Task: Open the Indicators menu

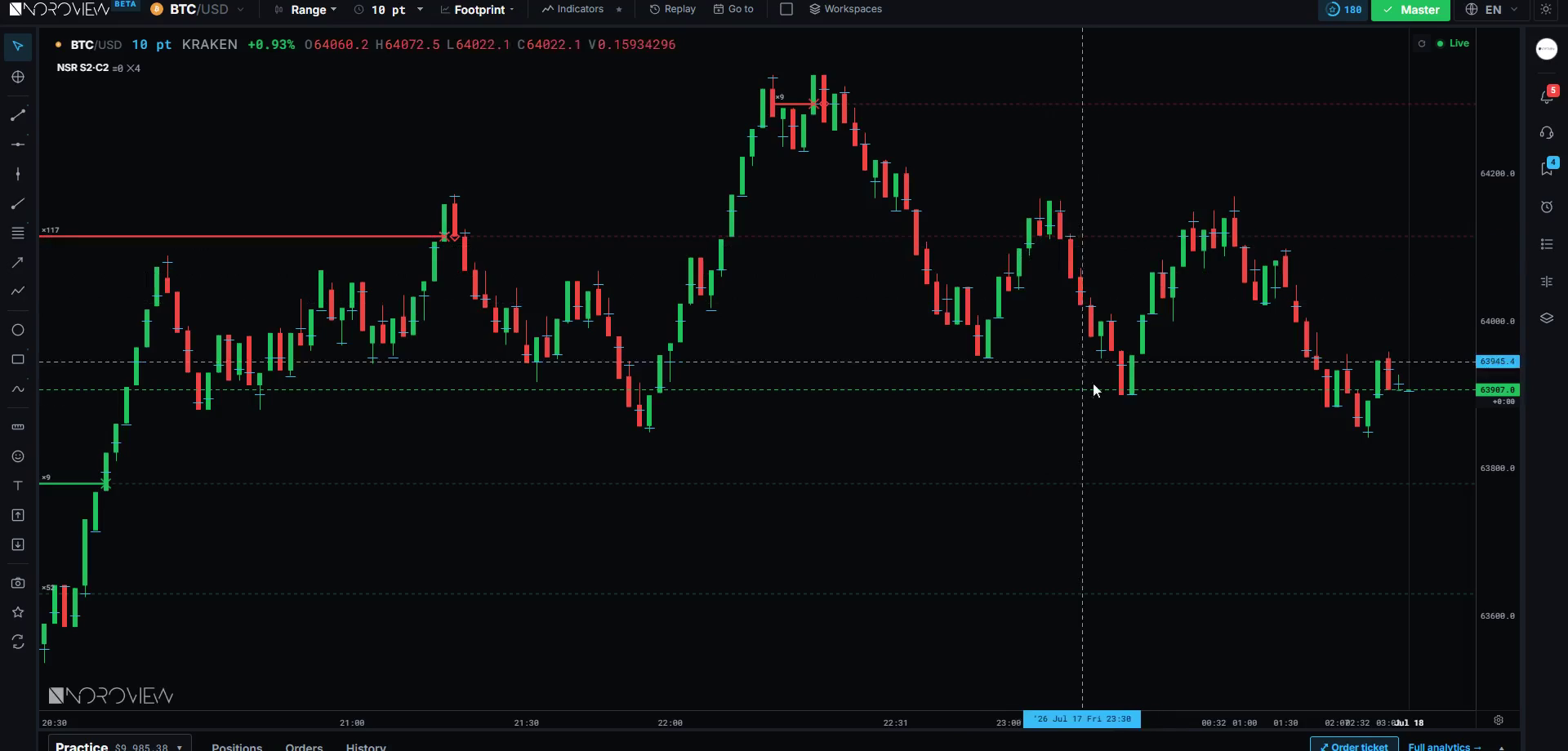Action: click(x=573, y=10)
